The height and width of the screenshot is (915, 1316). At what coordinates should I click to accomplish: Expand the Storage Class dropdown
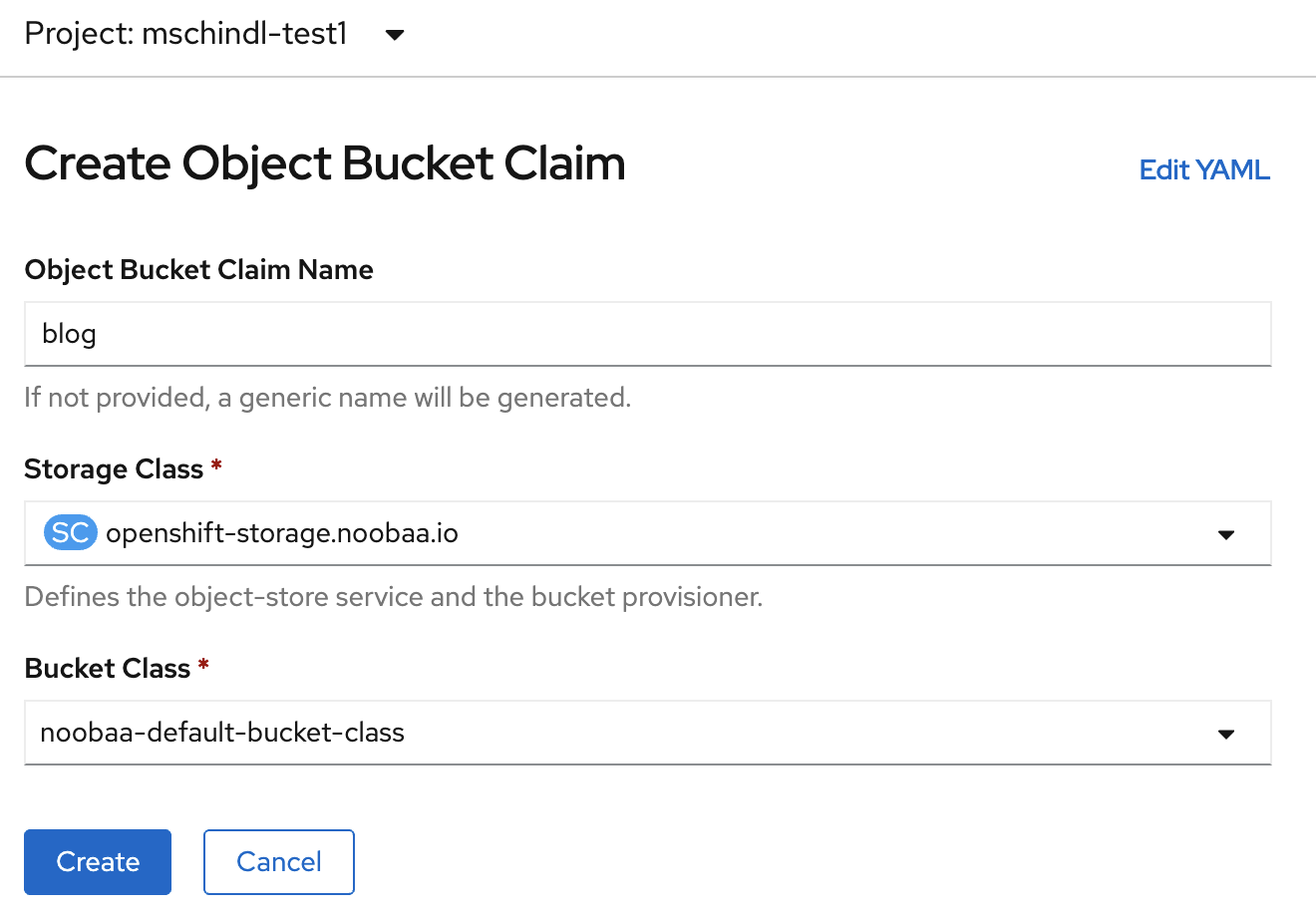click(647, 533)
